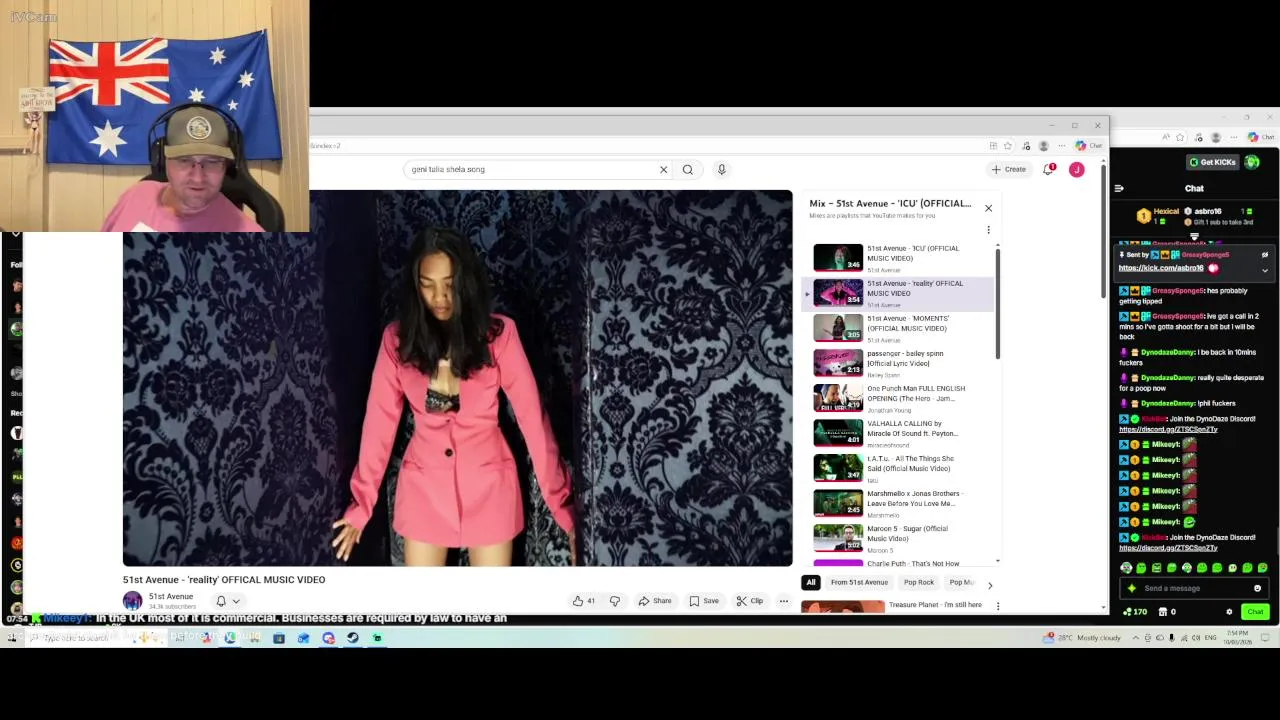This screenshot has width=1280, height=720.
Task: Play VALHALLA CALLING by Miracle Of Sound
Action: [x=900, y=433]
